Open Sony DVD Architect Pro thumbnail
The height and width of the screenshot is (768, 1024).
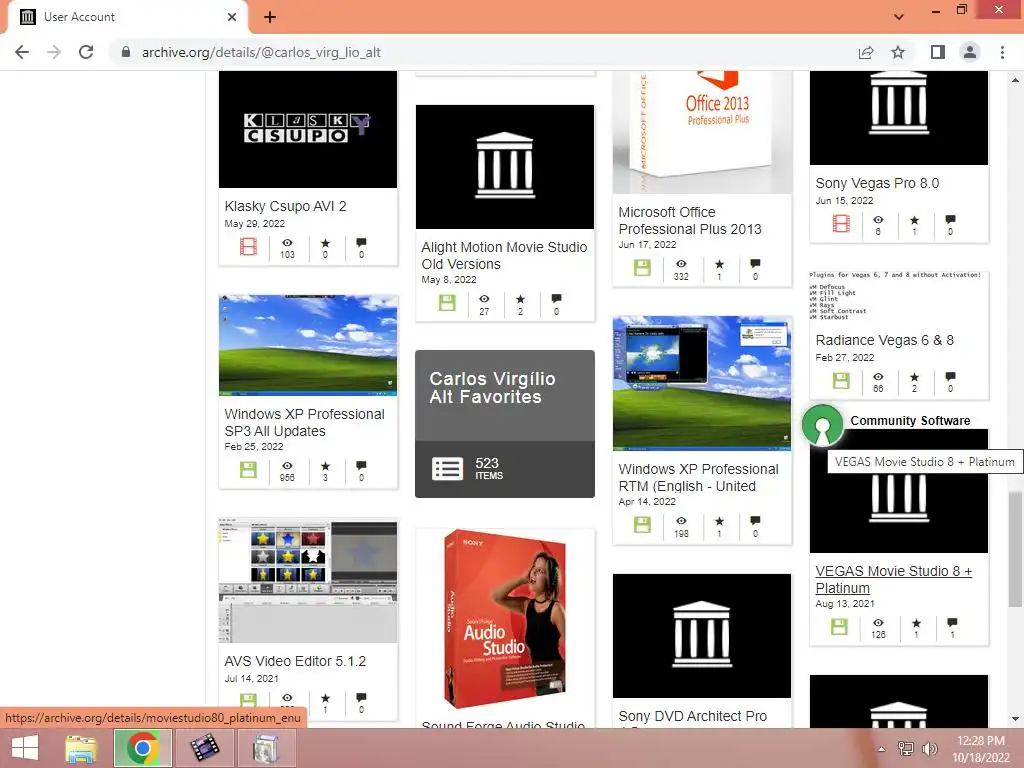click(701, 635)
